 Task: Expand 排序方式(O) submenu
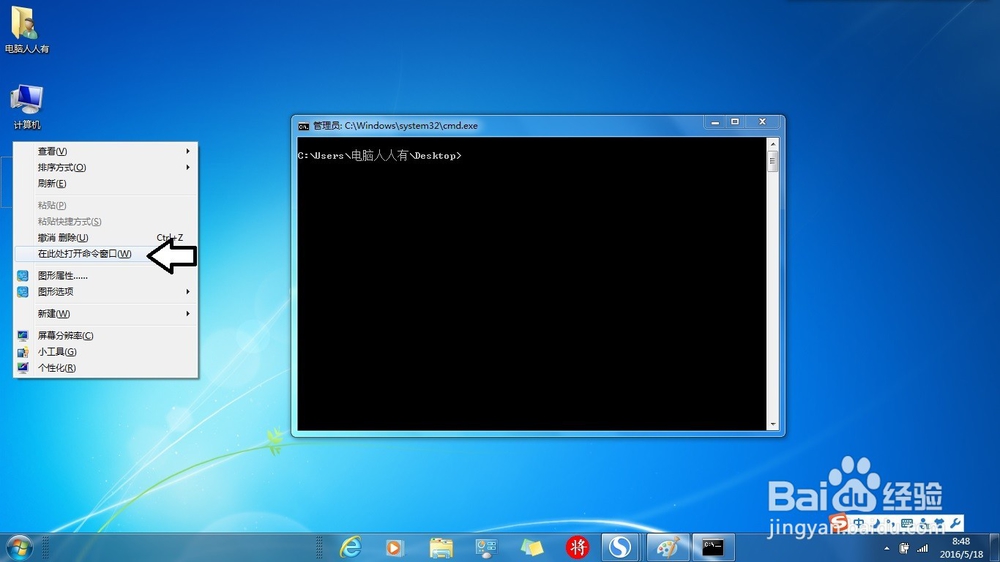coord(106,167)
